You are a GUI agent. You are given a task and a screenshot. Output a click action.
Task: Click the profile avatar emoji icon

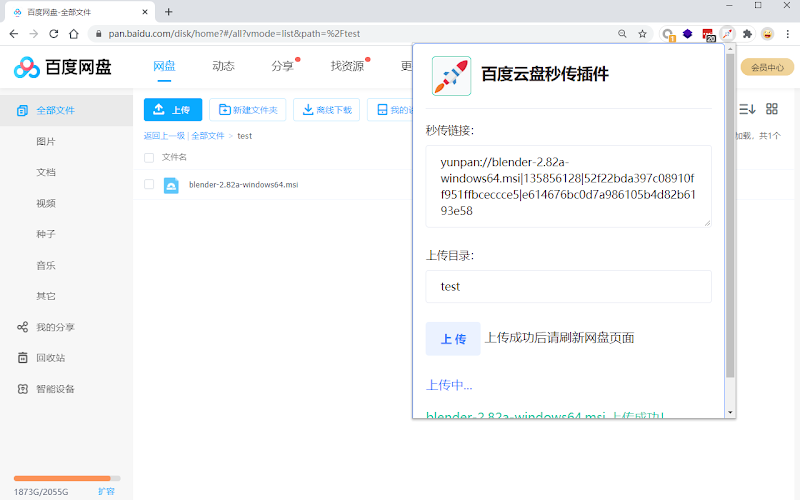click(767, 34)
